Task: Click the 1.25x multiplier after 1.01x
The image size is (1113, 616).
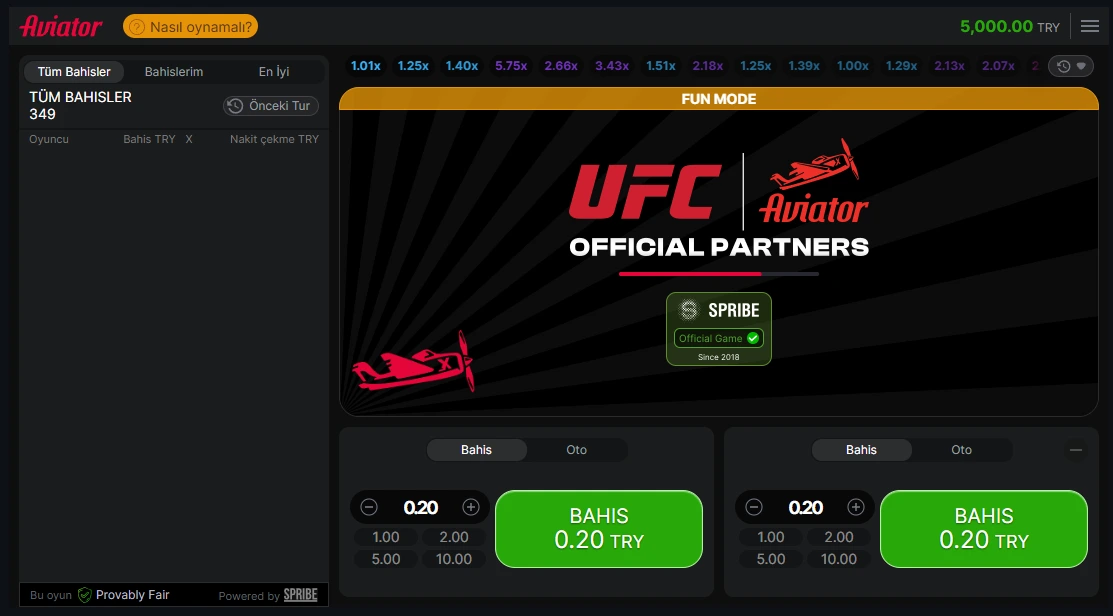Action: [413, 66]
